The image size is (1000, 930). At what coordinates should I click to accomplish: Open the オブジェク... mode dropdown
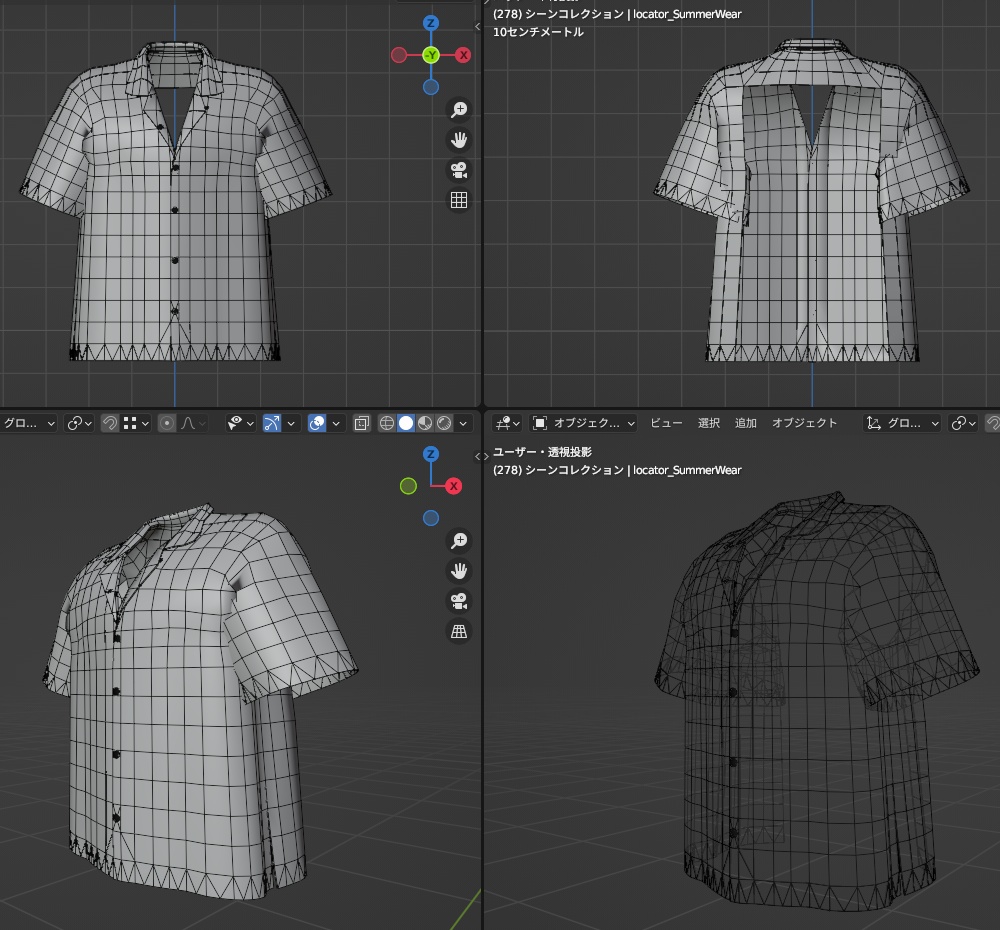pyautogui.click(x=584, y=423)
